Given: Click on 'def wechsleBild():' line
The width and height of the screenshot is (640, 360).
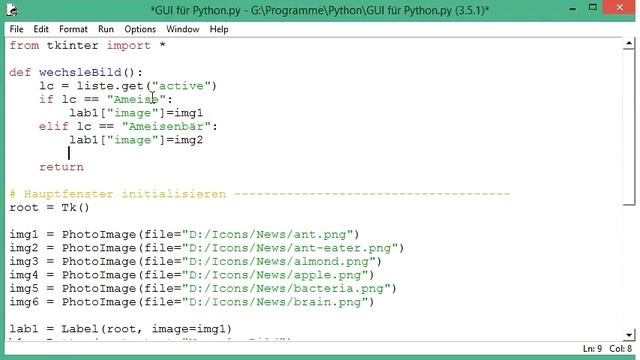Looking at the screenshot, I should coord(76,72).
